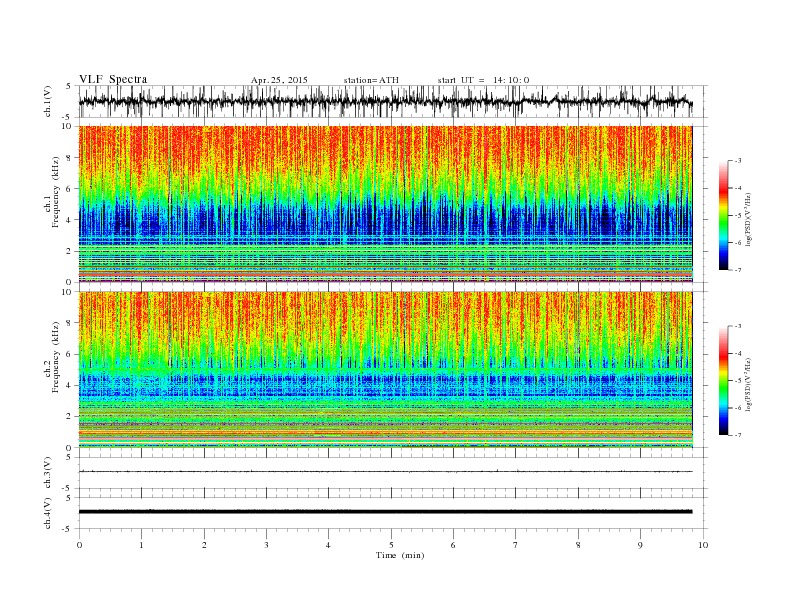792x612 pixels.
Task: Click the ch.4 thick voltage trace
Action: [385, 512]
